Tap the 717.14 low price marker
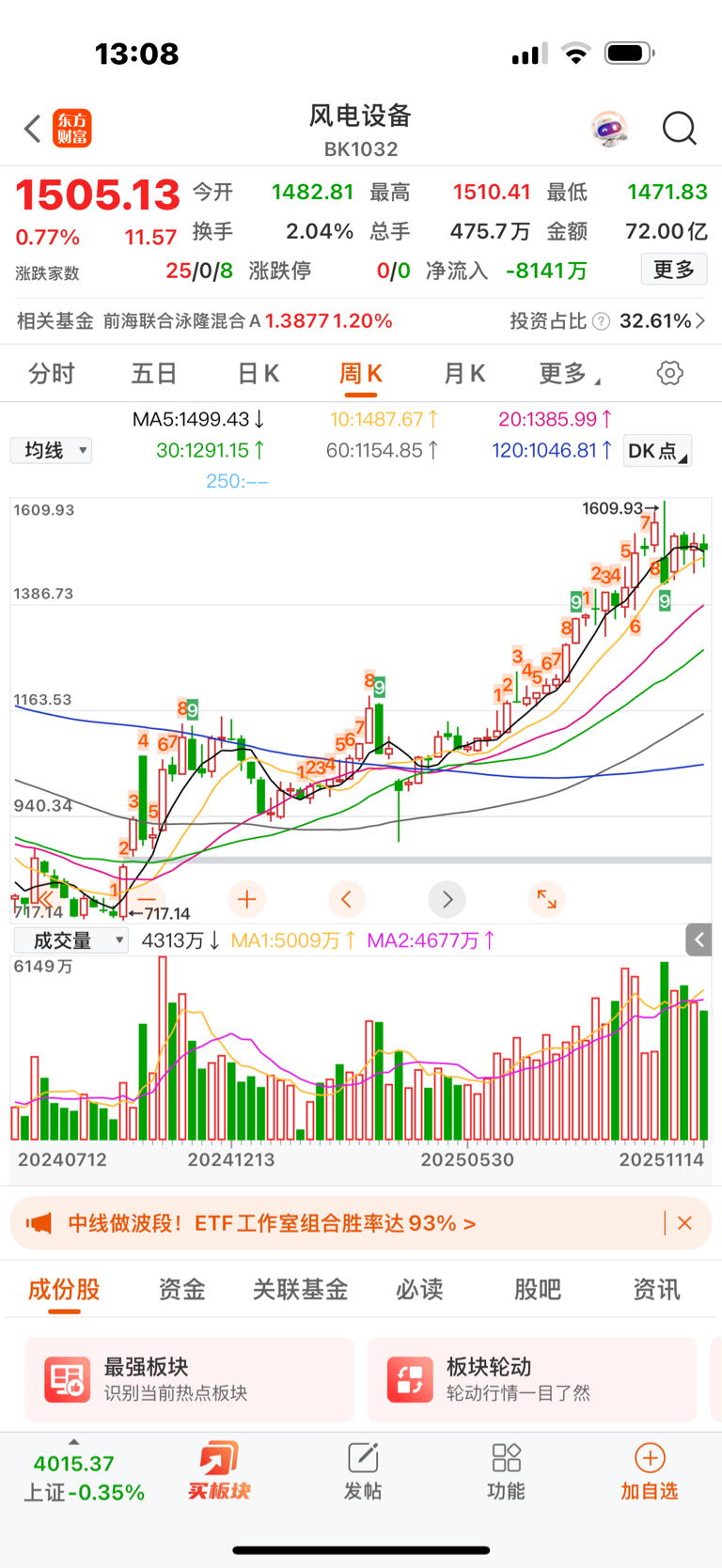722x1568 pixels. pyautogui.click(x=160, y=913)
